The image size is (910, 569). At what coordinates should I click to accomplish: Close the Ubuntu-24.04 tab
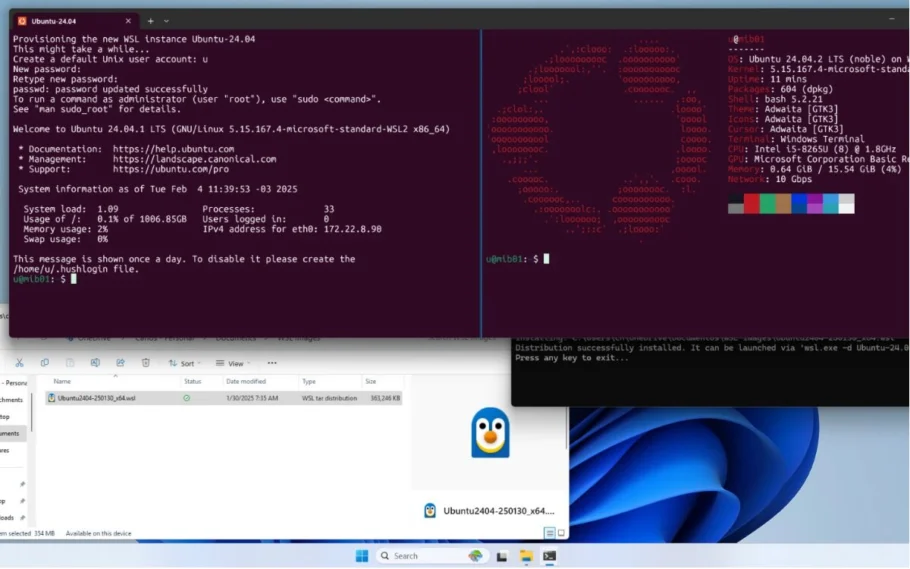(128, 21)
